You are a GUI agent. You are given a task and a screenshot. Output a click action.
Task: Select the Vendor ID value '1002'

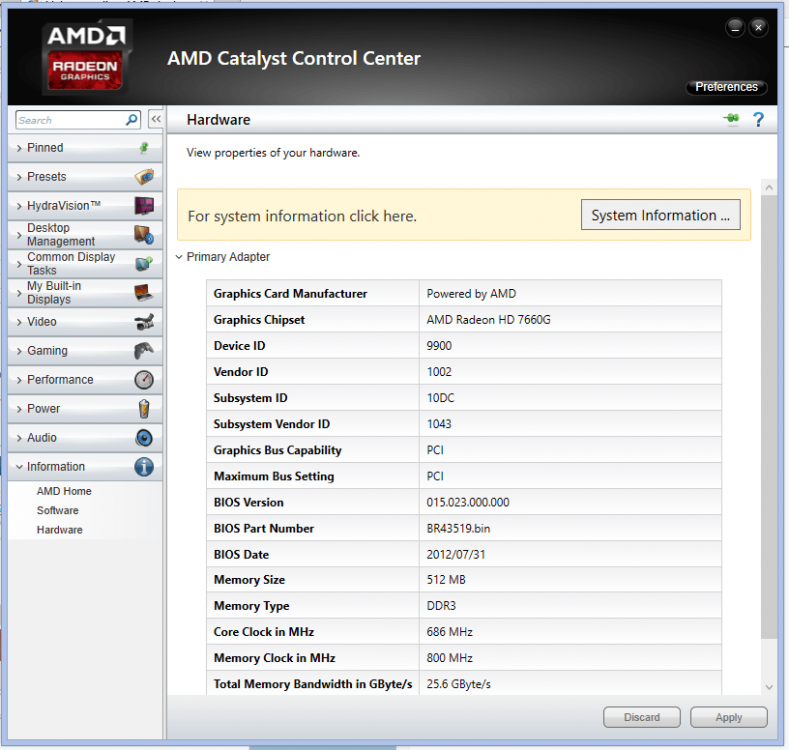[439, 372]
